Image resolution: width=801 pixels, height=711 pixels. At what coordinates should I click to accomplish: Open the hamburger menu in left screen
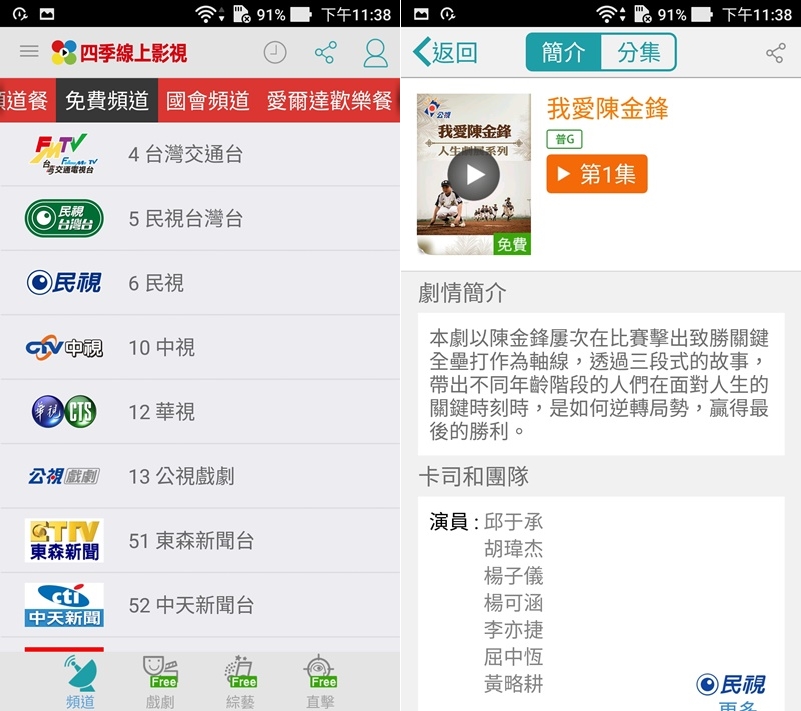(x=29, y=51)
